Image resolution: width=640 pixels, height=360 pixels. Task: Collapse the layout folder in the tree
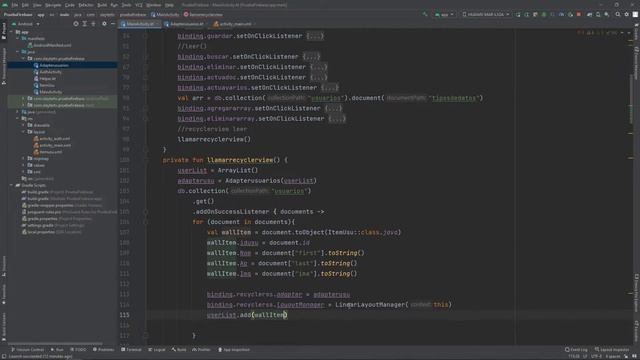coord(23,132)
